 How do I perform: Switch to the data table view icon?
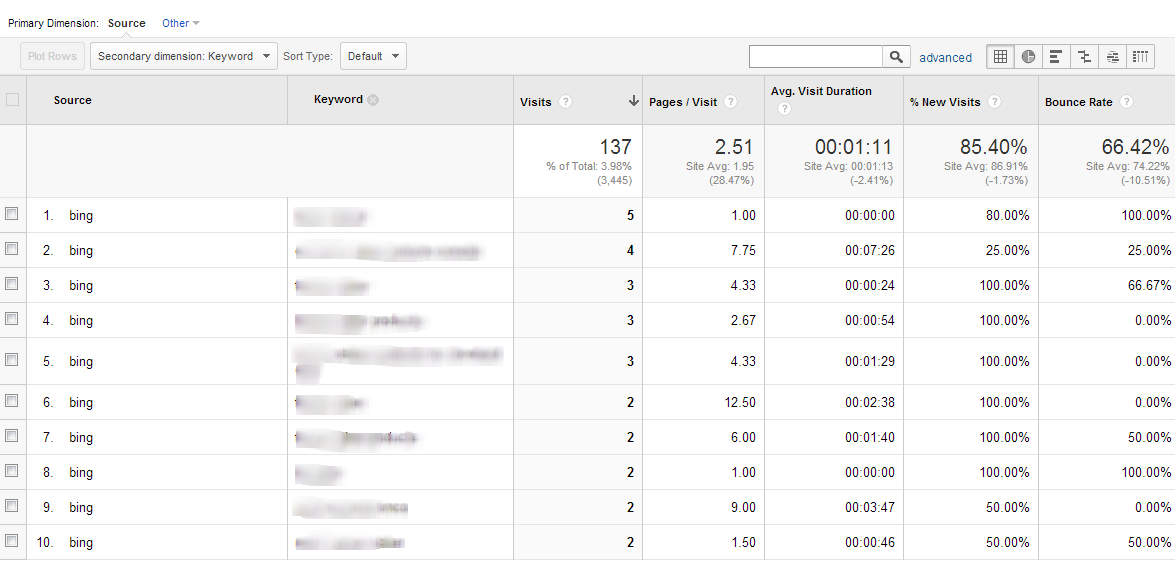coord(1000,57)
